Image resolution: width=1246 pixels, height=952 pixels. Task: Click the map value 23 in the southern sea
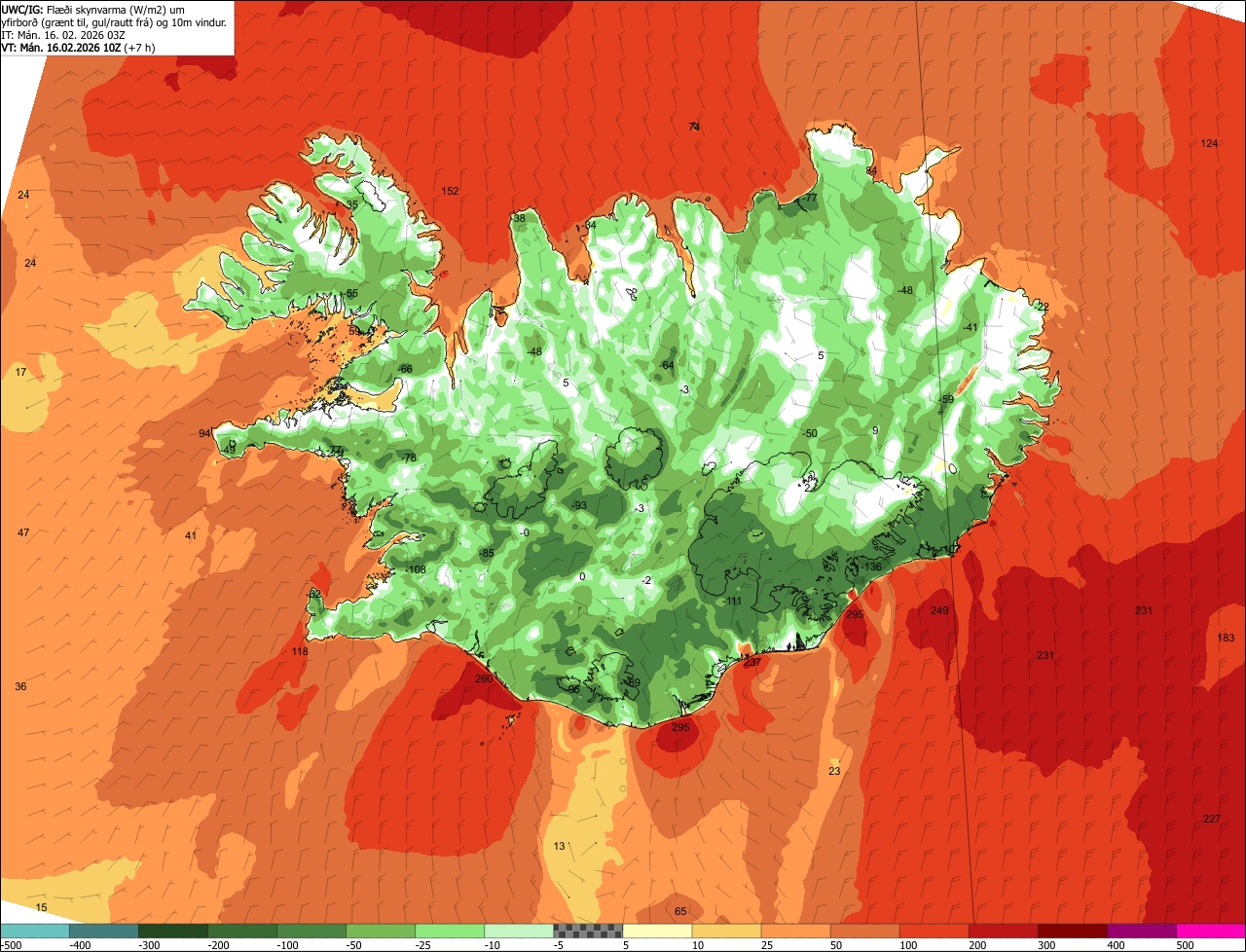tap(834, 772)
